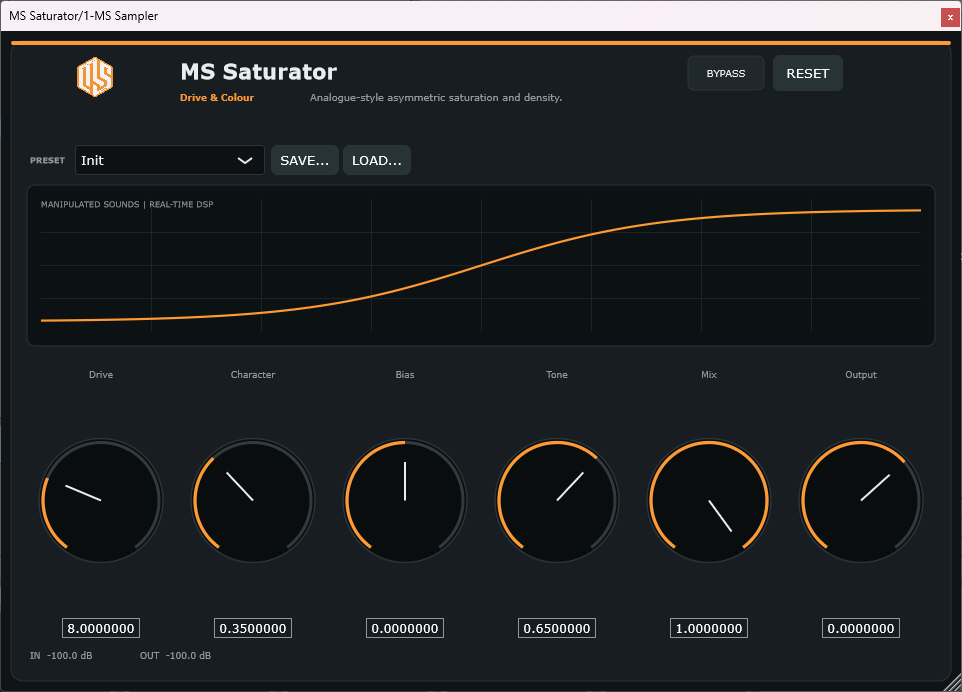The height and width of the screenshot is (692, 962).
Task: Click the 'MS Saturator/1-MS Sampler' window title
Action: tap(83, 16)
